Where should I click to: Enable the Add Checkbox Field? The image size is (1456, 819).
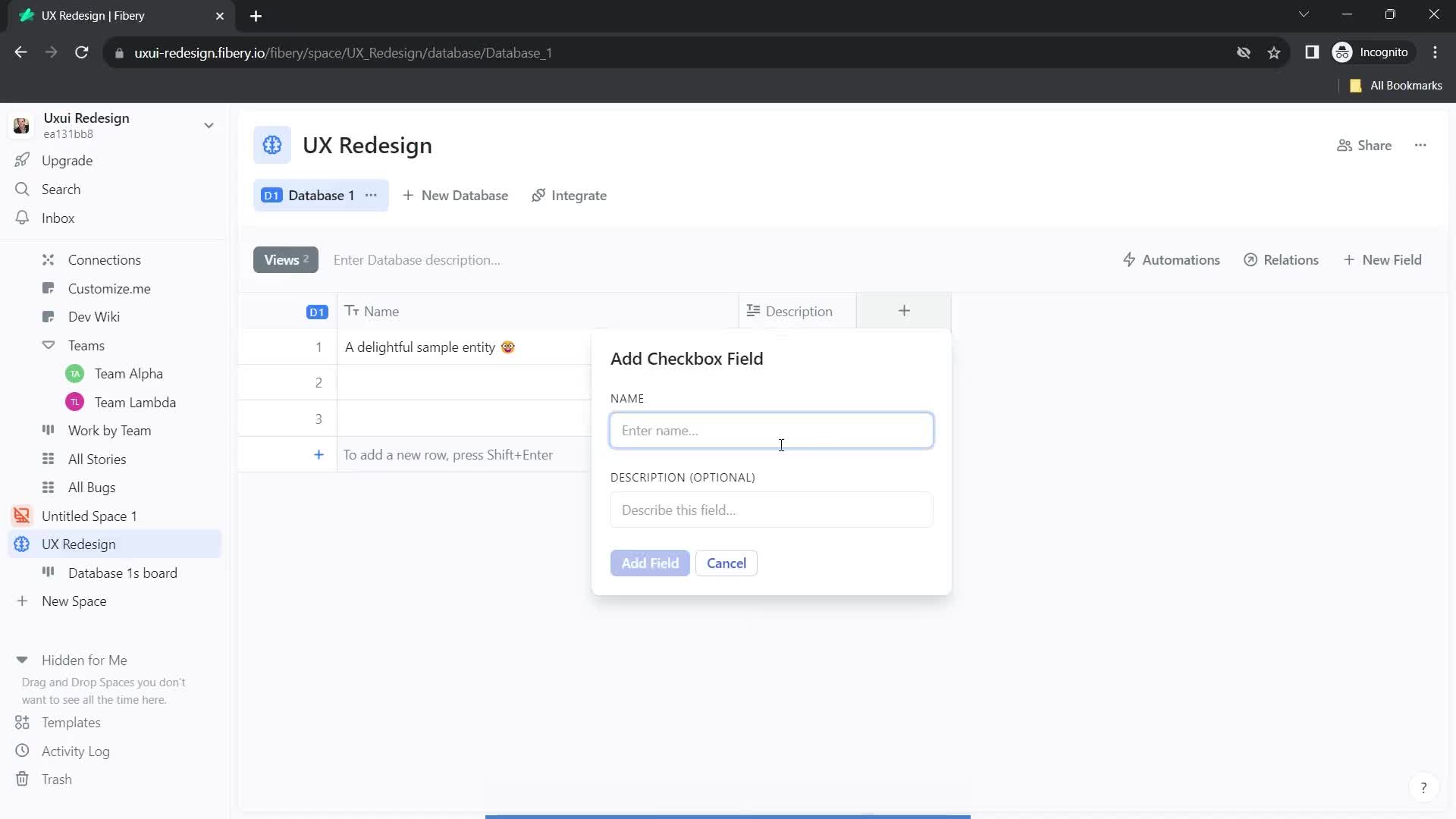[650, 563]
